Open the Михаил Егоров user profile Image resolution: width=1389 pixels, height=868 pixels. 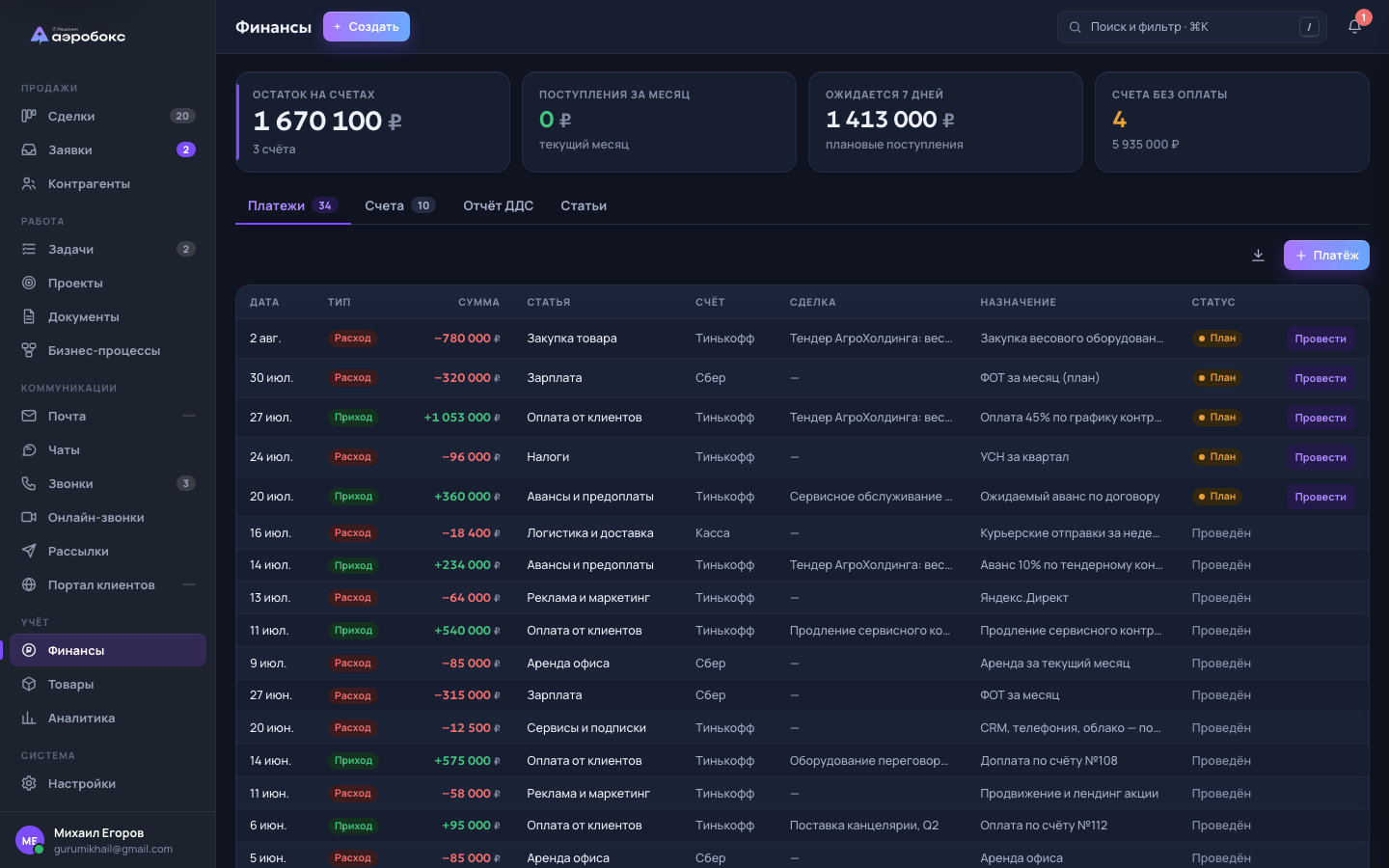click(x=108, y=840)
